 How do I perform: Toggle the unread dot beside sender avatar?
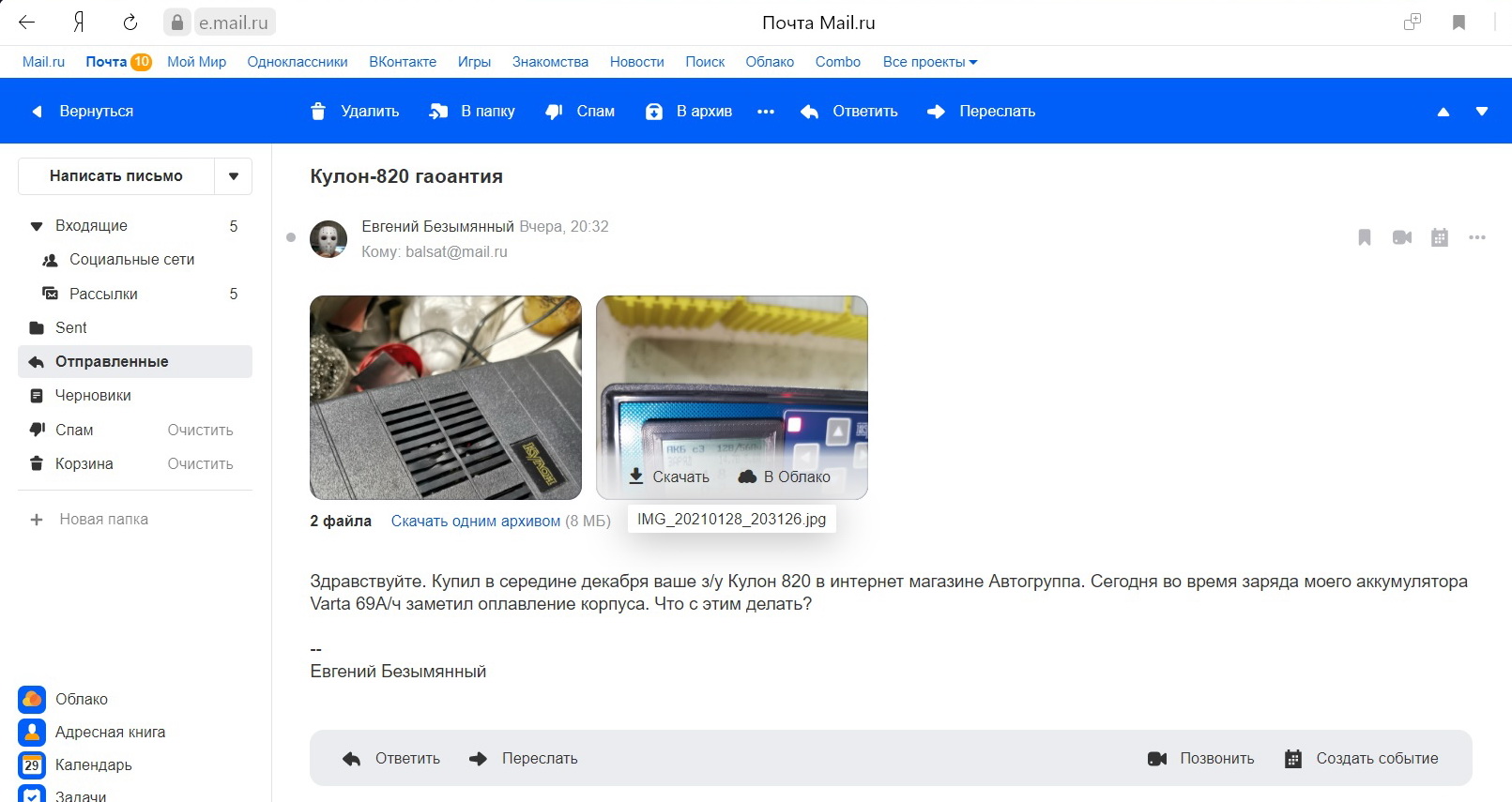tap(291, 238)
